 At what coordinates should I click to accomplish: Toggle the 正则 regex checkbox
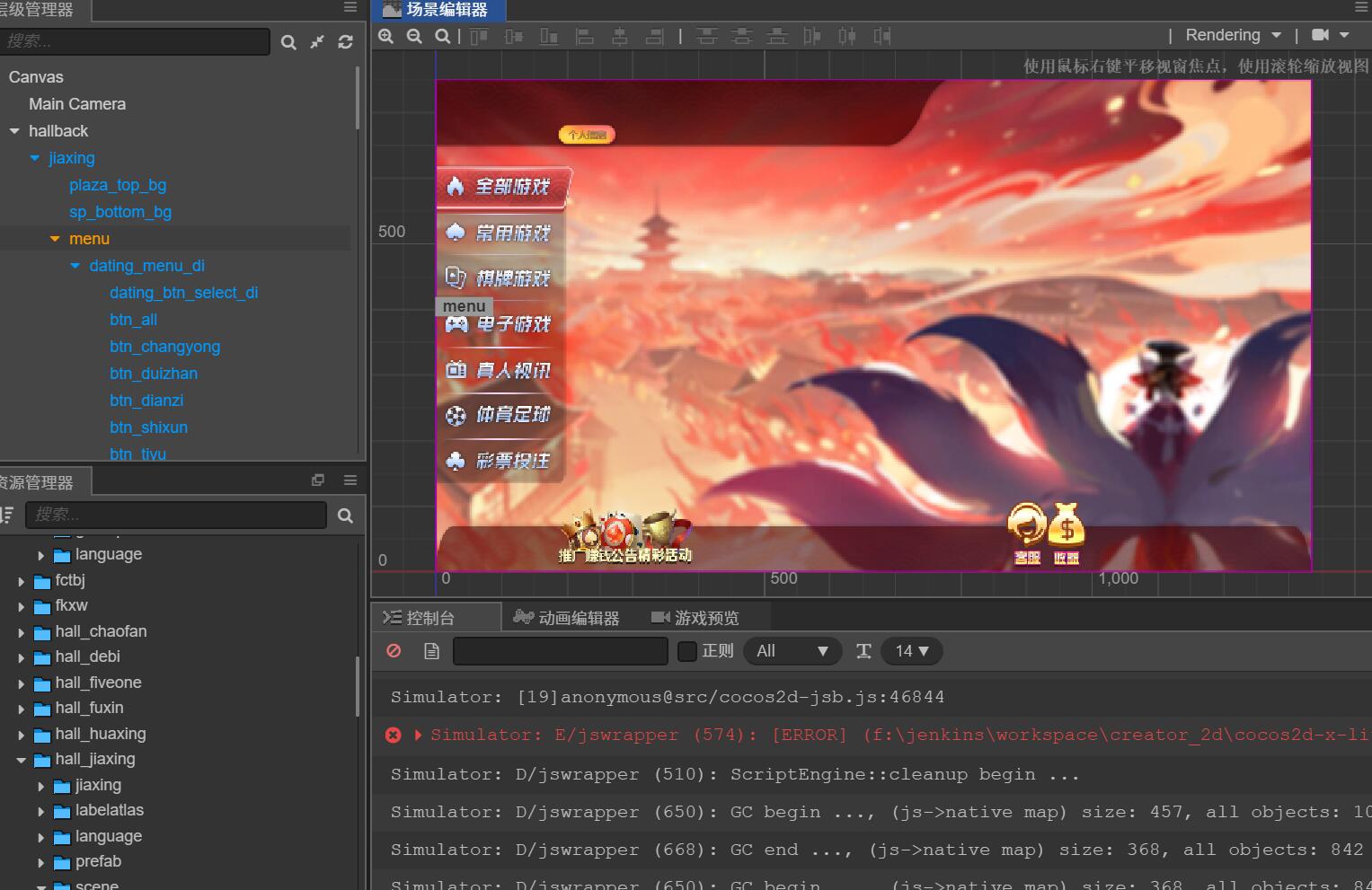(x=687, y=651)
